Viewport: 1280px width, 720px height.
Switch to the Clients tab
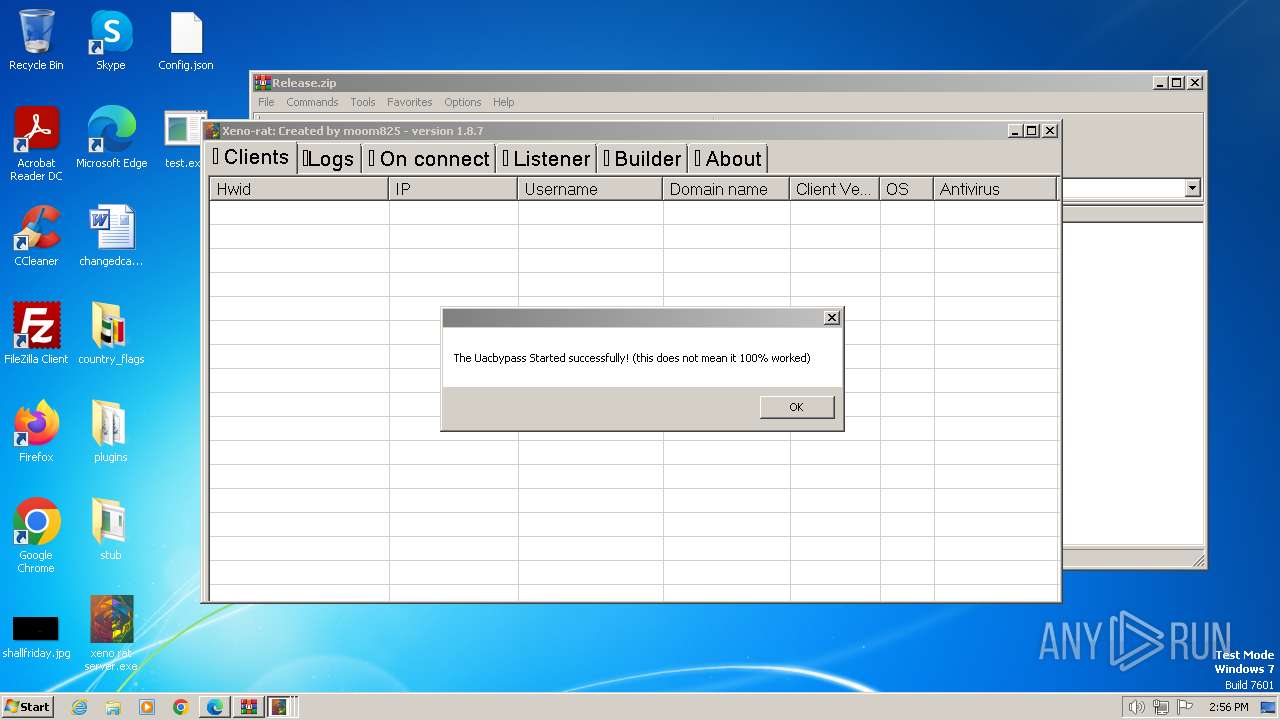click(x=251, y=157)
